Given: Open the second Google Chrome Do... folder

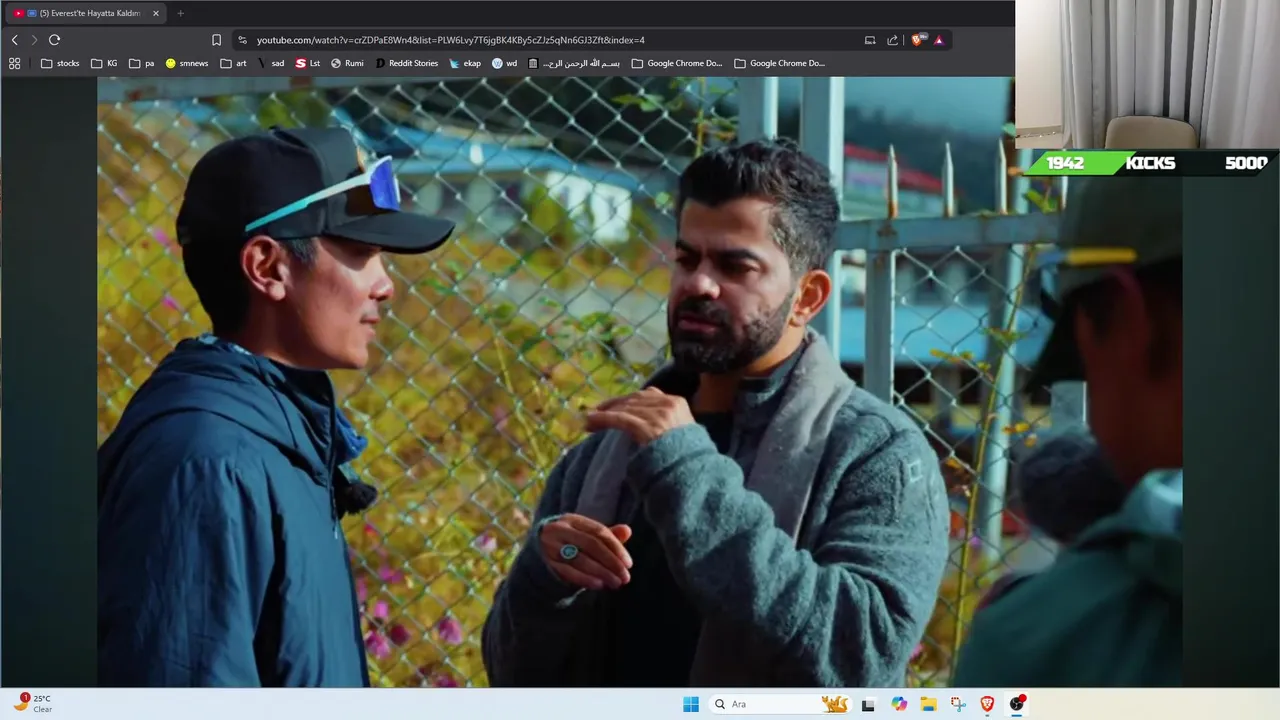Looking at the screenshot, I should [x=780, y=63].
